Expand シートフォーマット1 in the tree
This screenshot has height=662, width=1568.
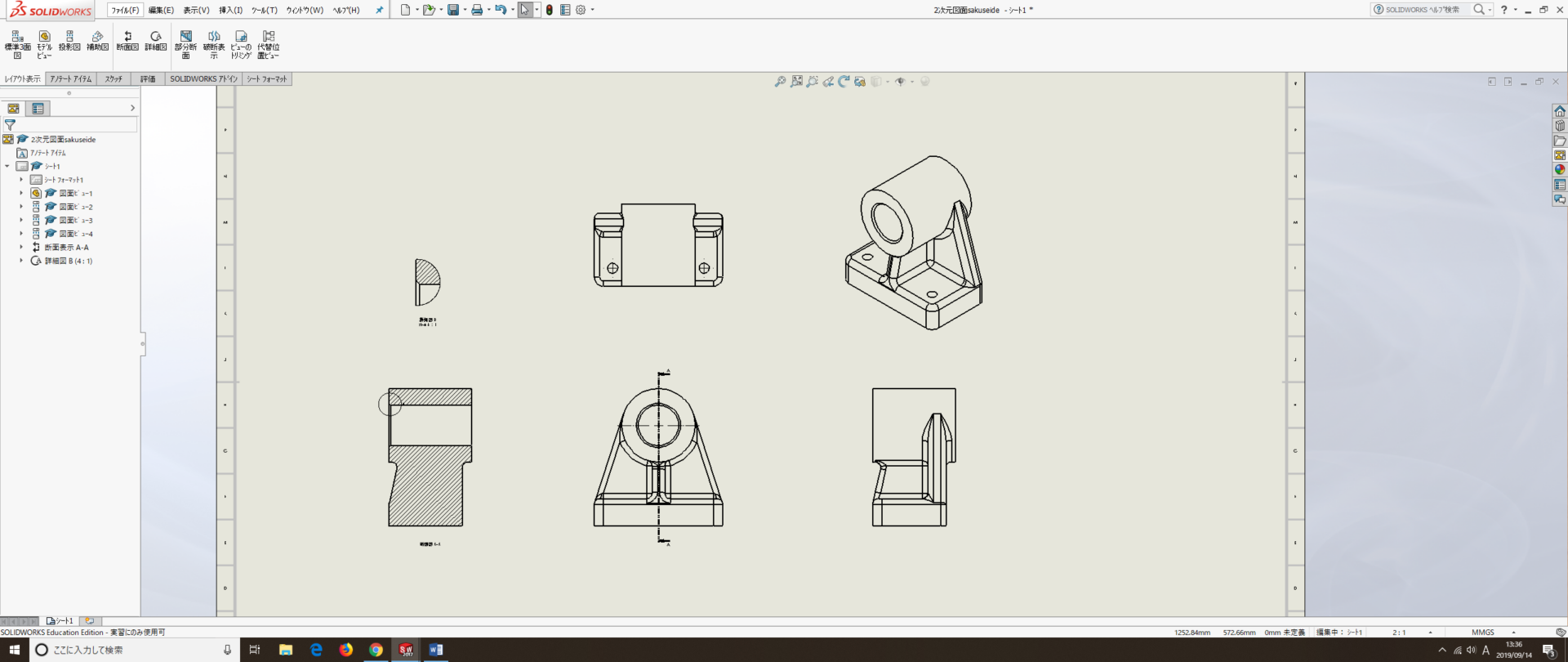[x=21, y=180]
